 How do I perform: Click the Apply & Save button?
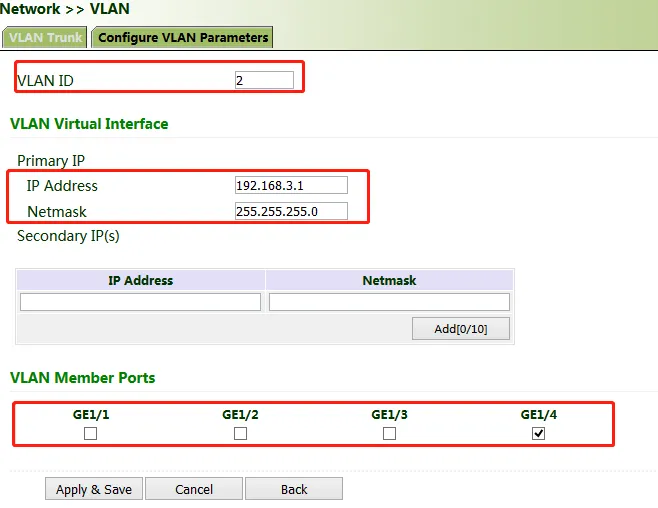[94, 489]
